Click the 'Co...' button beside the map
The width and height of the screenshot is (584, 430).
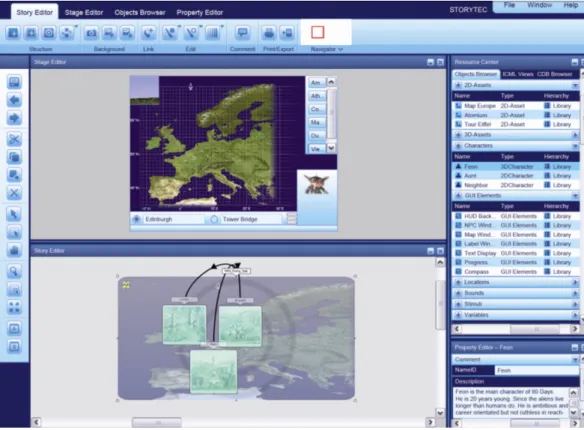[316, 109]
